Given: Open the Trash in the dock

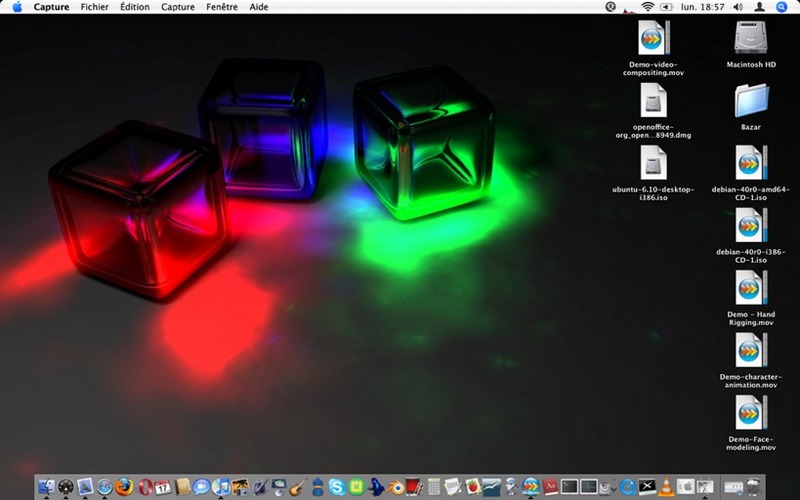Looking at the screenshot, I should pyautogui.click(x=752, y=487).
